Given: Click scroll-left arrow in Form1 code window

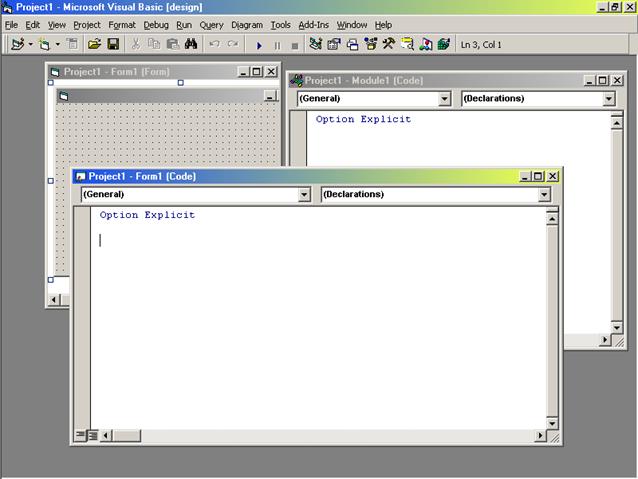Looking at the screenshot, I should 106,435.
